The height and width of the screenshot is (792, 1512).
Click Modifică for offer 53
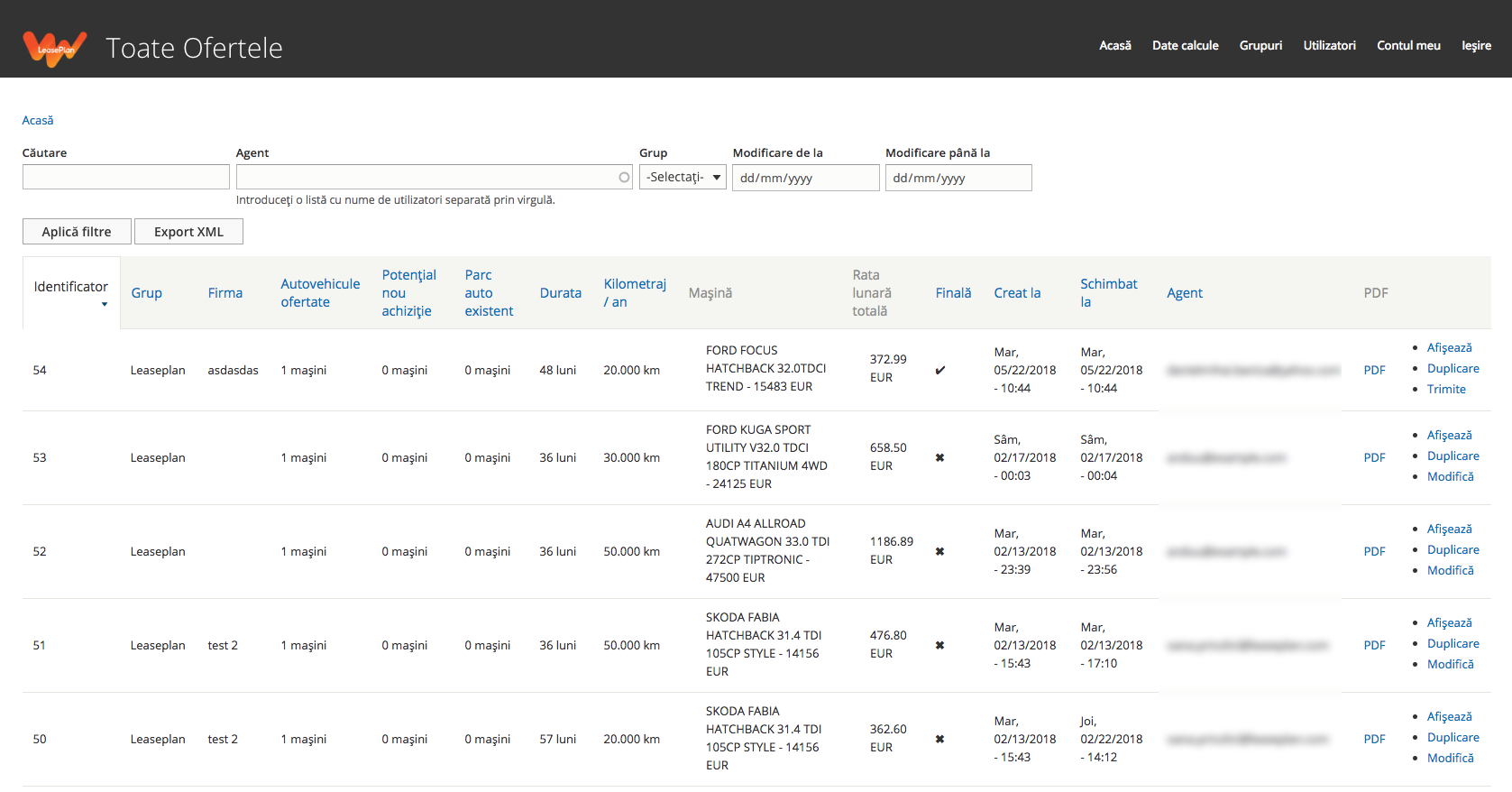pyautogui.click(x=1450, y=476)
